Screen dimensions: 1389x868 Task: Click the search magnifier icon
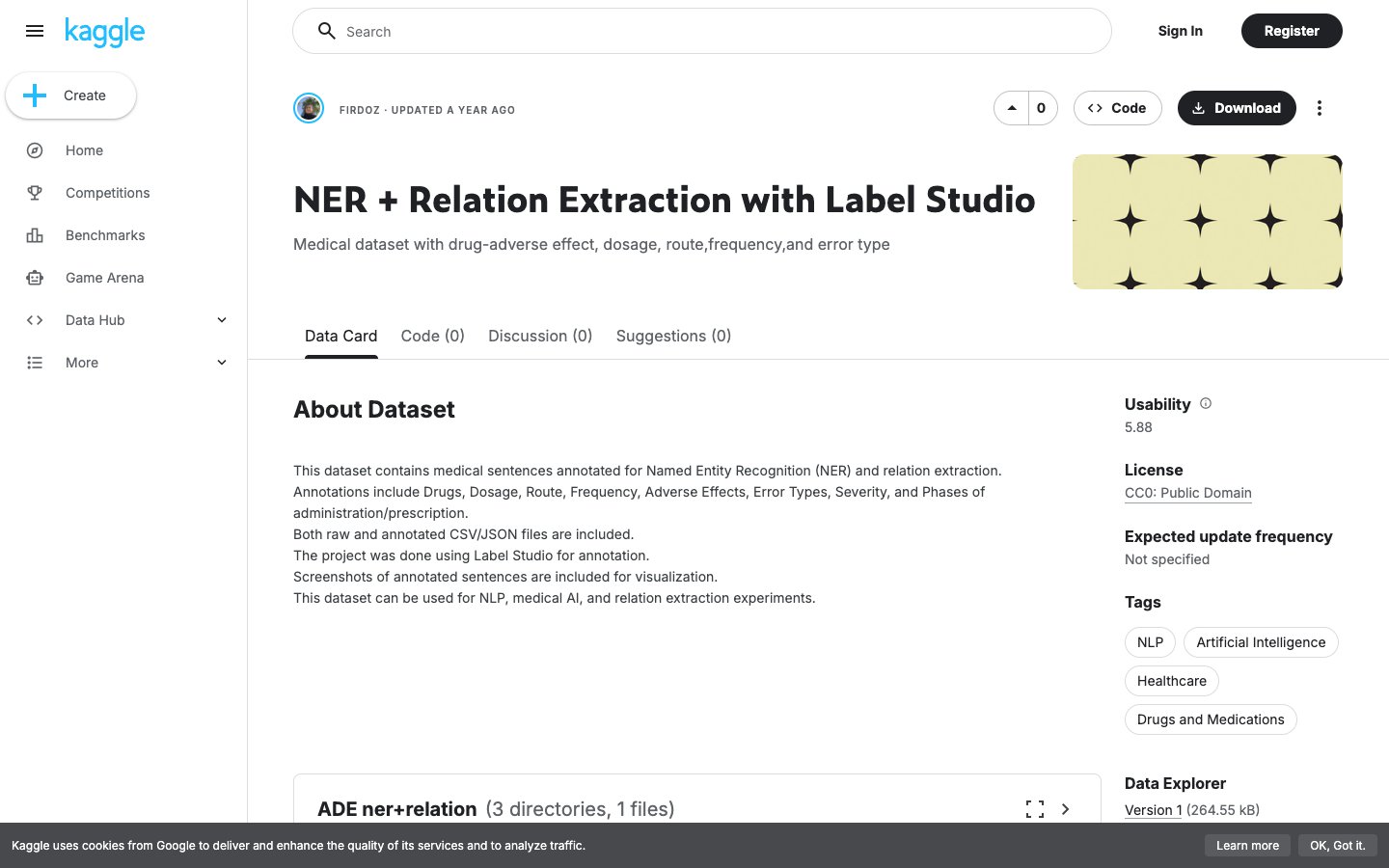point(327,31)
